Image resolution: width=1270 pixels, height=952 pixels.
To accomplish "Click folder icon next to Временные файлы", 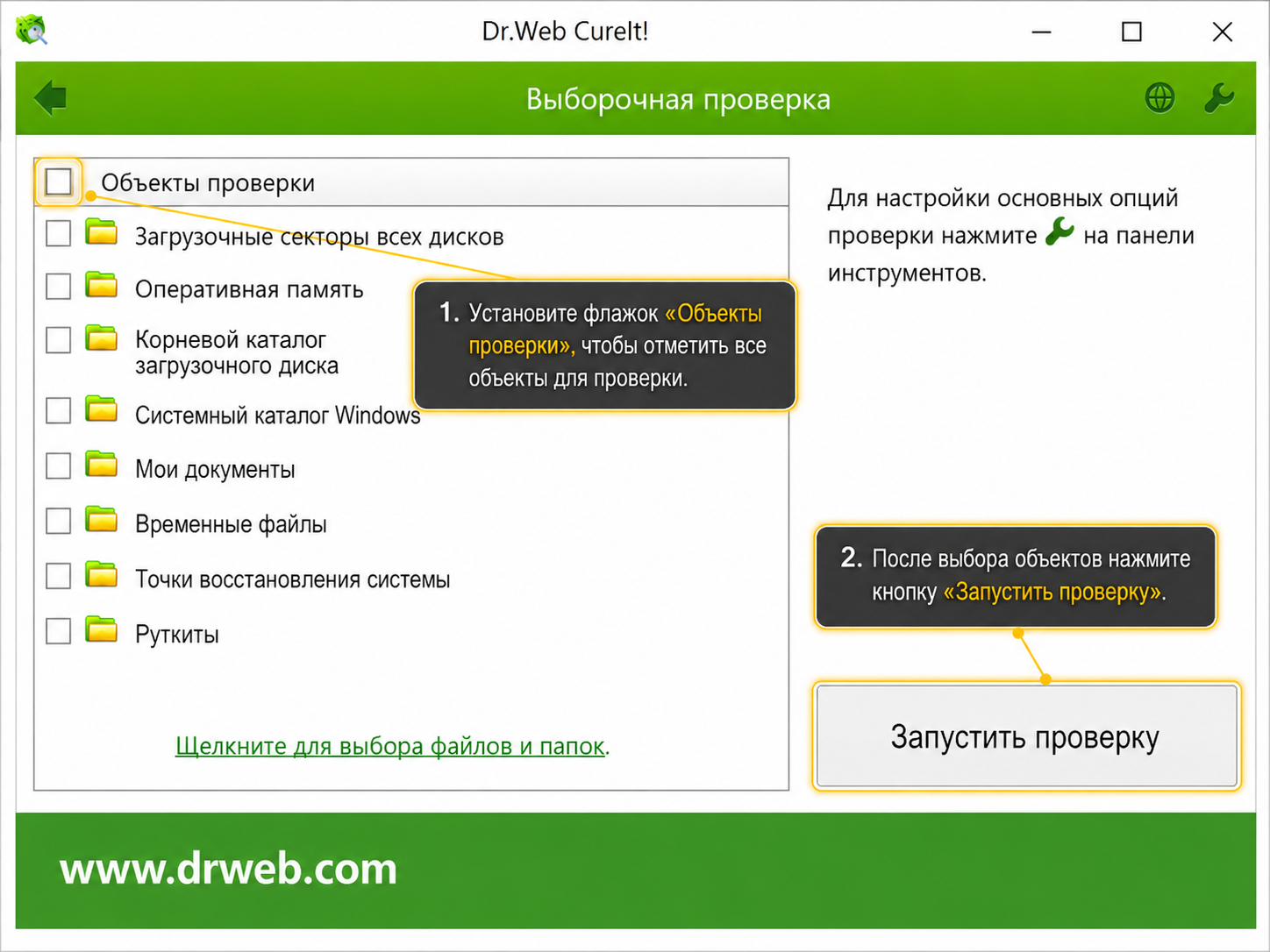I will tap(102, 519).
